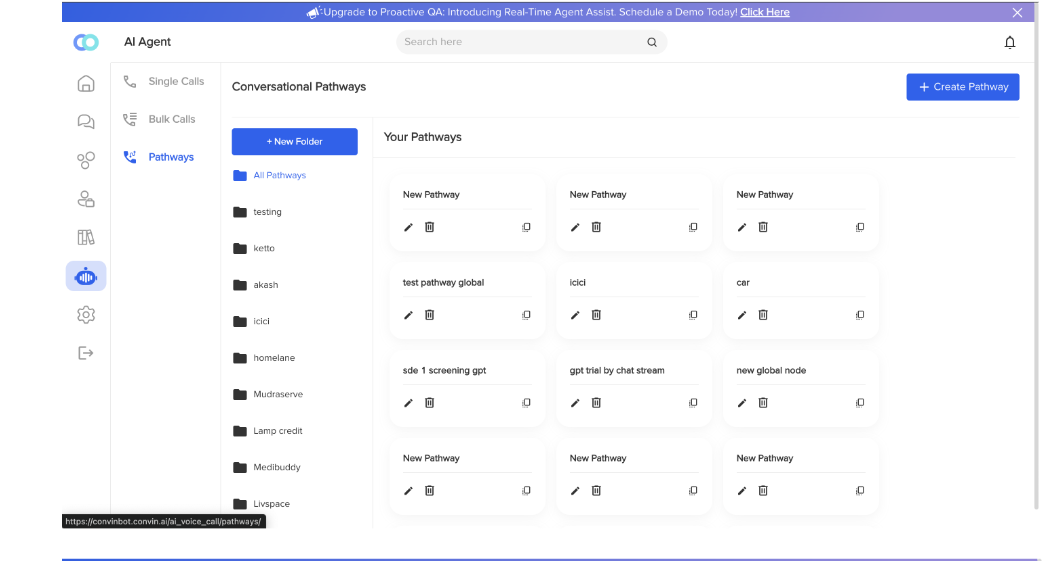Open the homelane folder
The image size is (1062, 561).
click(x=264, y=358)
